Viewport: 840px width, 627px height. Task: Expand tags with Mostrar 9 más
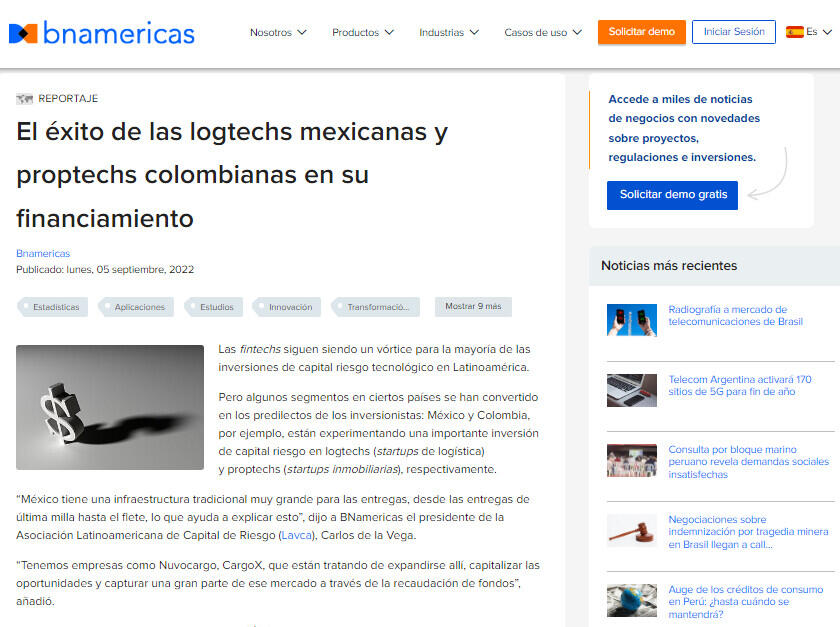coord(473,306)
